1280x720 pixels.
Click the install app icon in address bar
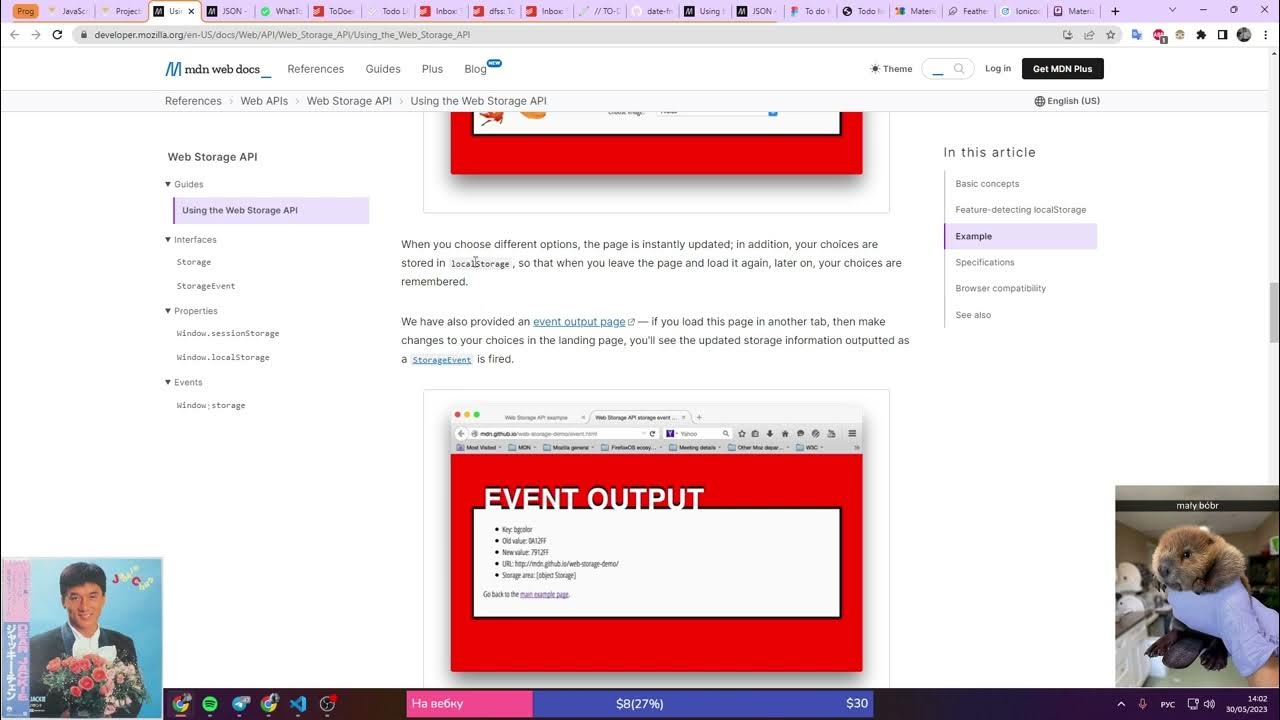point(1068,34)
